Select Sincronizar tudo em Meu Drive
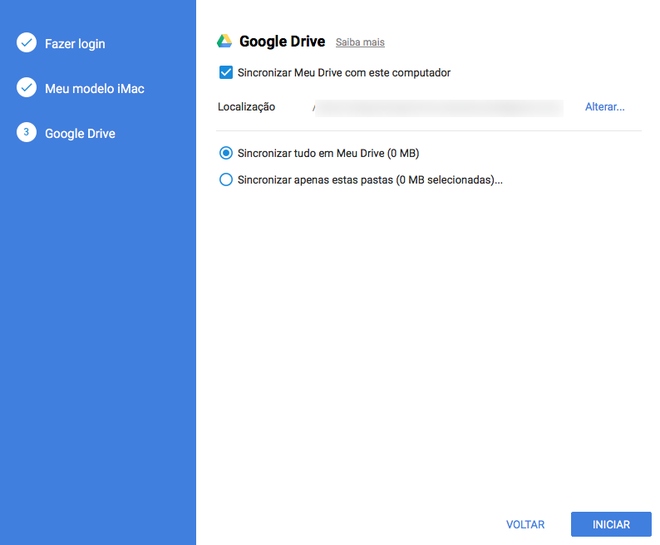The image size is (660, 545). coord(226,153)
